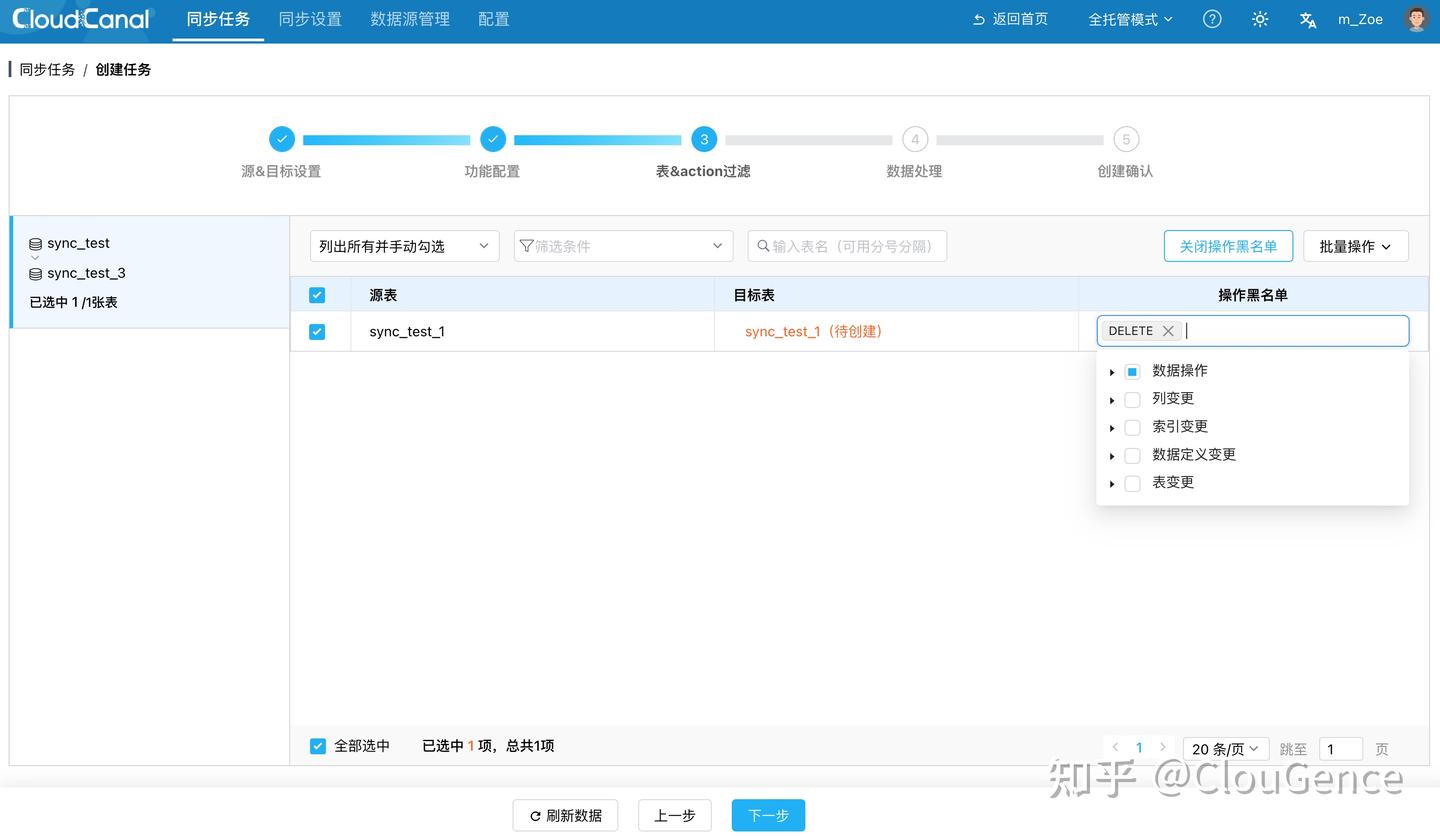Screen dimensions: 1440x836
Task: Click step 4 circle indicator
Action: tap(915, 139)
